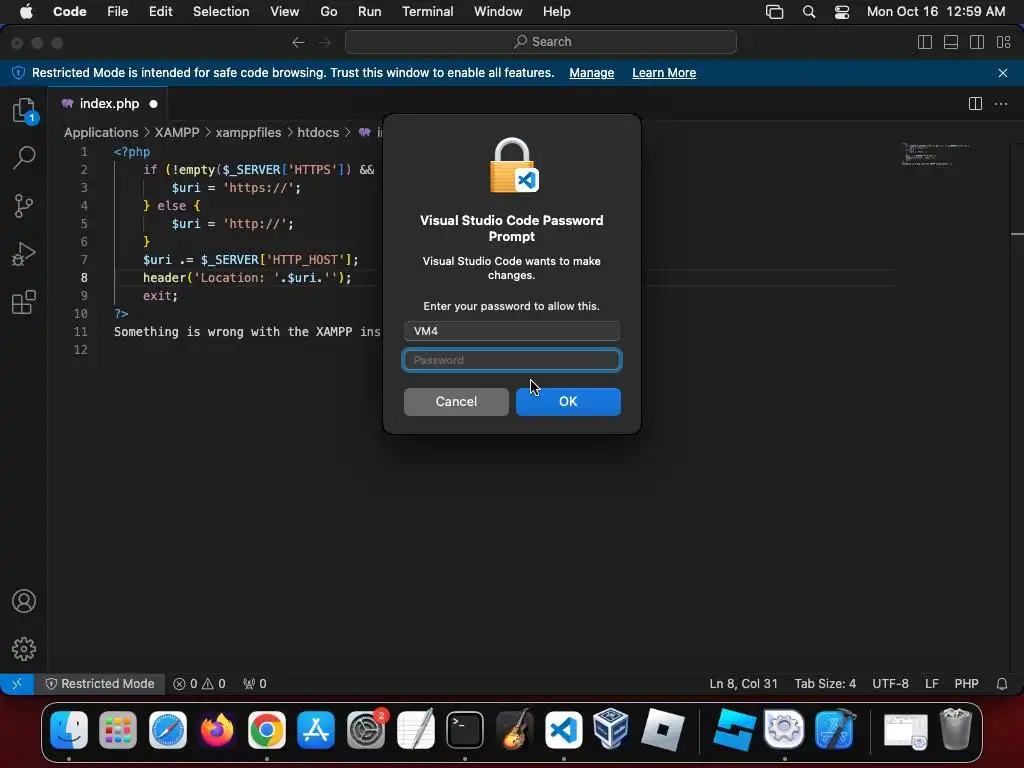1024x768 pixels.
Task: Change Tab Size: 4 indentation
Action: pyautogui.click(x=825, y=684)
